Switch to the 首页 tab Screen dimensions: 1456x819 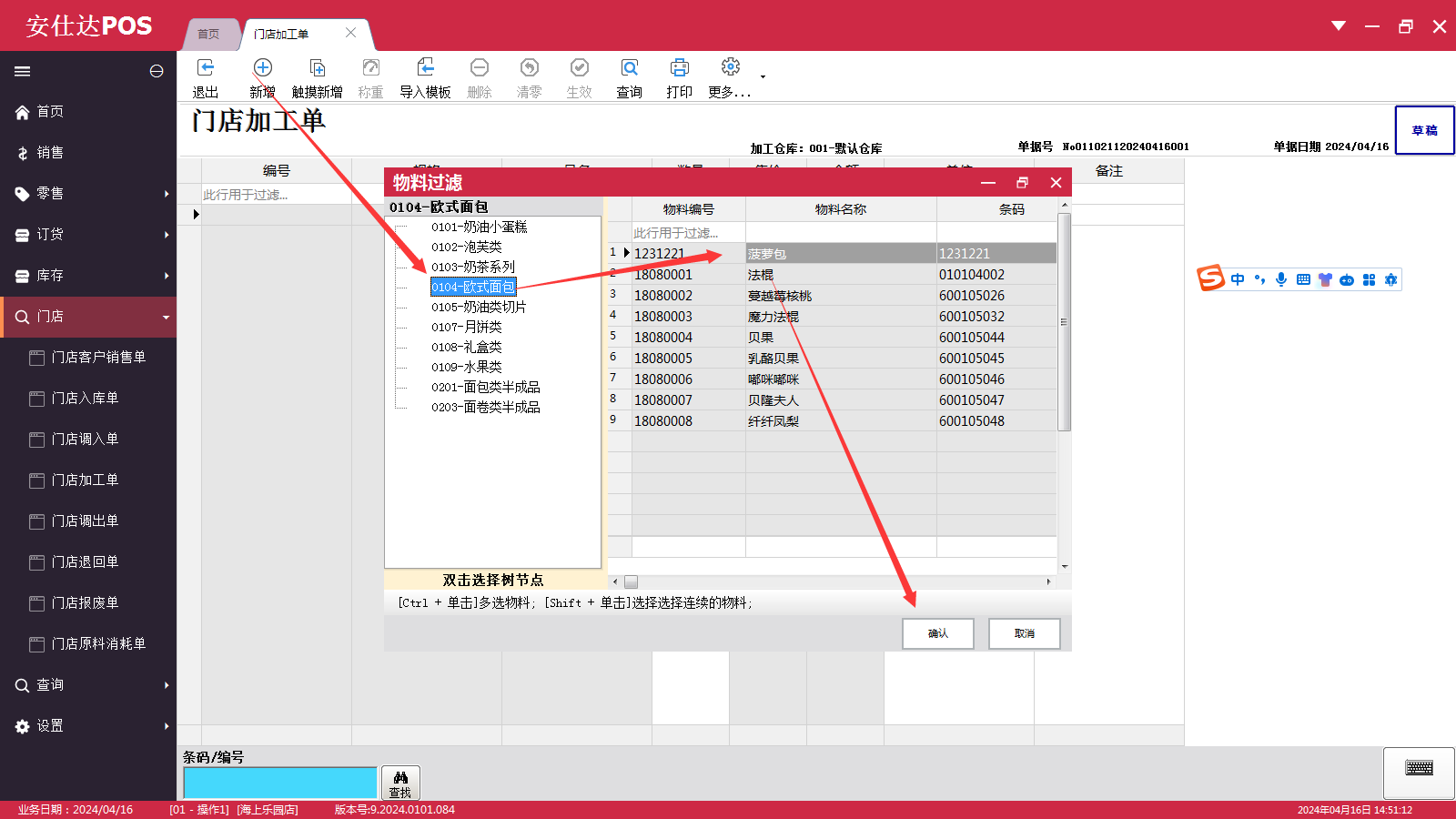(x=209, y=35)
